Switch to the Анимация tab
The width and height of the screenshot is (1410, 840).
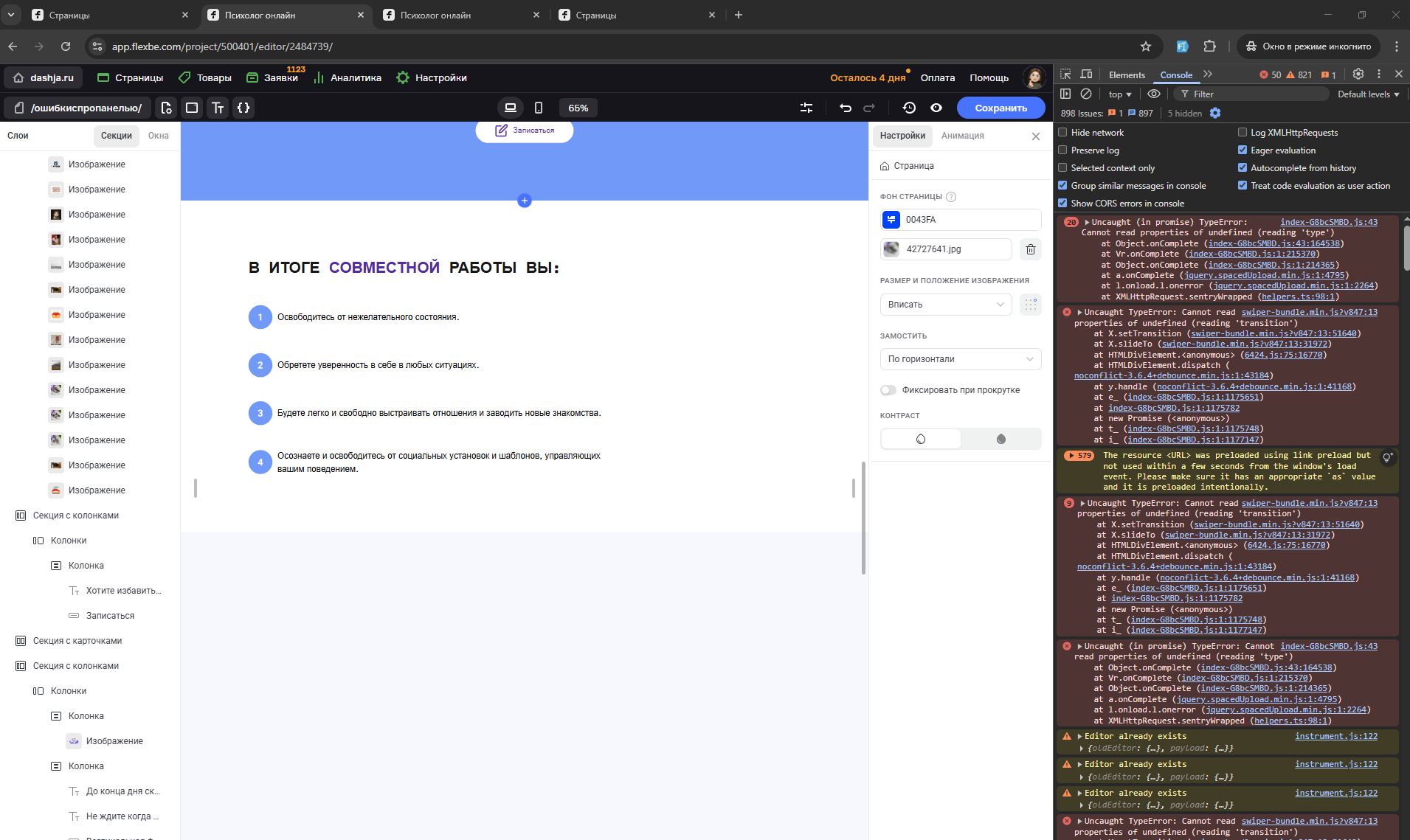point(962,136)
